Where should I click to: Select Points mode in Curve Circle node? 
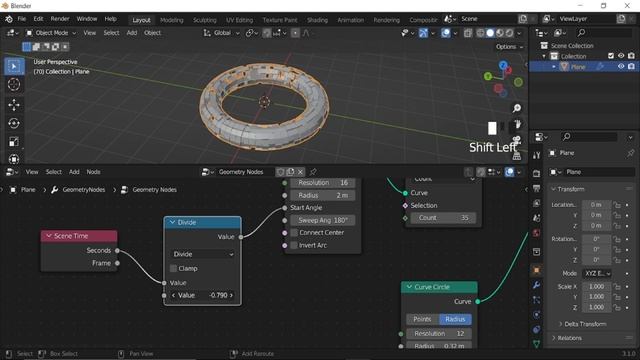pos(422,319)
